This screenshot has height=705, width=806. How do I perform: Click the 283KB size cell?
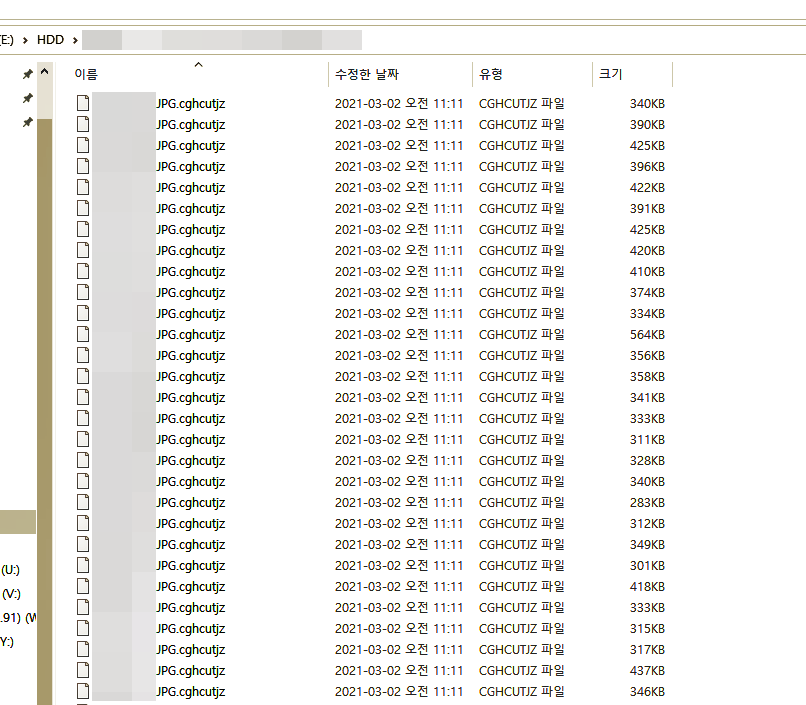pyautogui.click(x=647, y=503)
